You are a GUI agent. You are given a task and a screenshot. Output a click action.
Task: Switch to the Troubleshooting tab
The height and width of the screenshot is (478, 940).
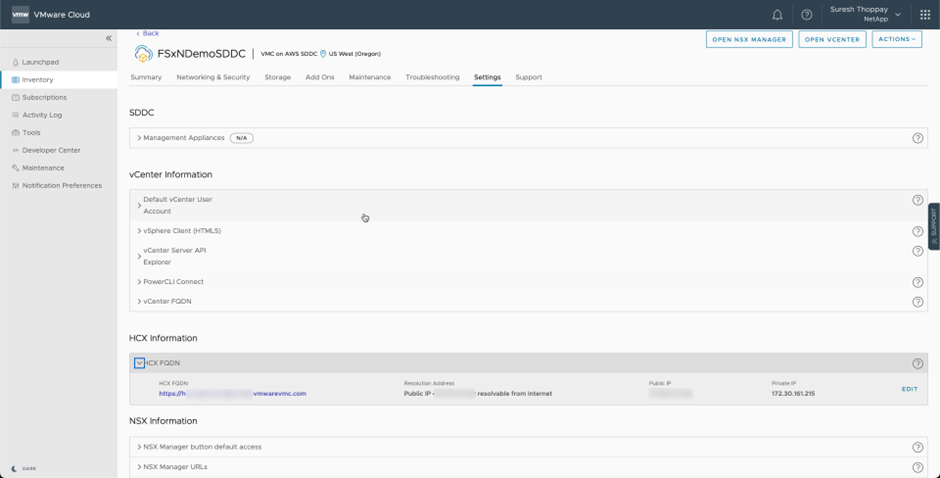pyautogui.click(x=432, y=77)
